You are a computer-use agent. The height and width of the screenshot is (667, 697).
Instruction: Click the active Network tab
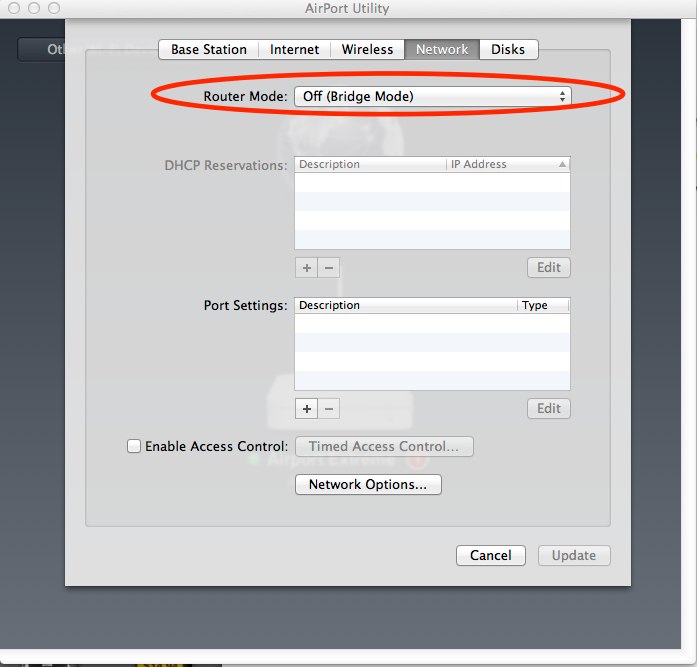tap(441, 49)
